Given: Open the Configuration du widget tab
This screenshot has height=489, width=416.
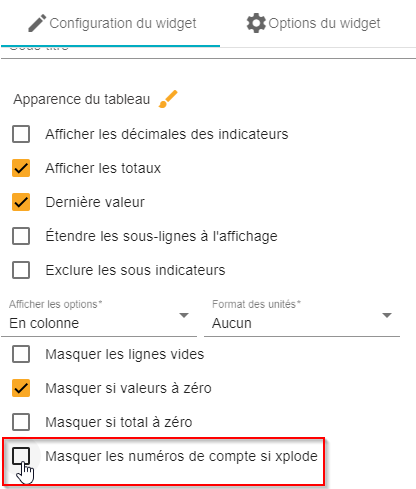Looking at the screenshot, I should pos(110,23).
